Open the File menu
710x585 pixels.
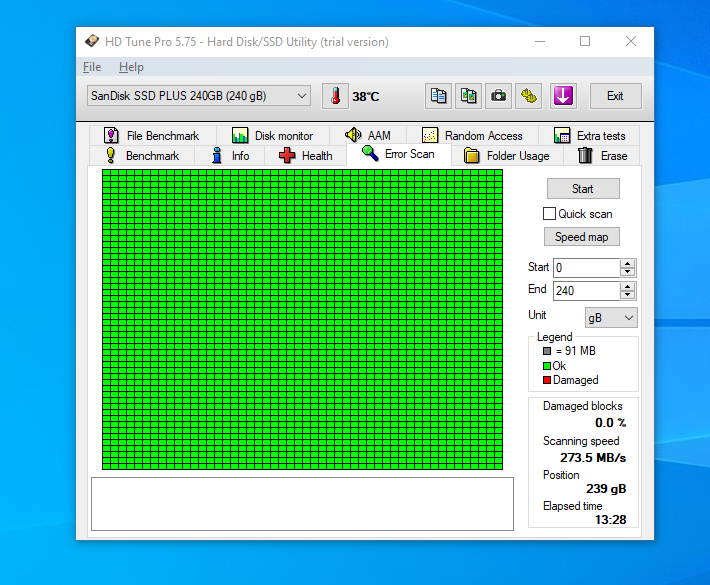pyautogui.click(x=92, y=67)
